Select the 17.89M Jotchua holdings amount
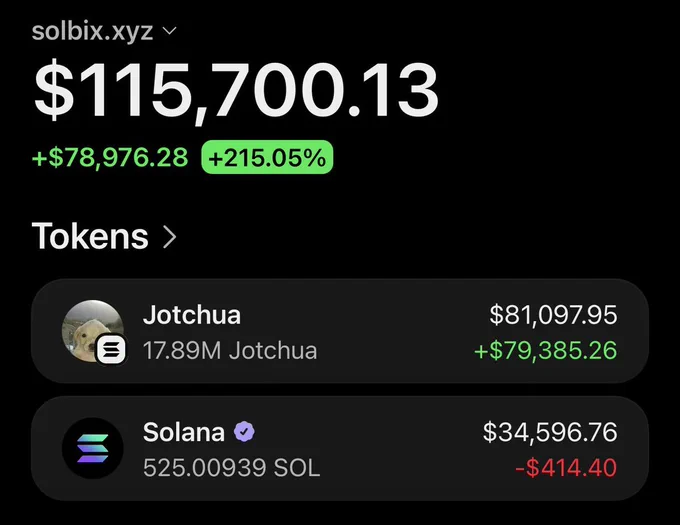Screen dimensions: 680x525 (x=230, y=350)
